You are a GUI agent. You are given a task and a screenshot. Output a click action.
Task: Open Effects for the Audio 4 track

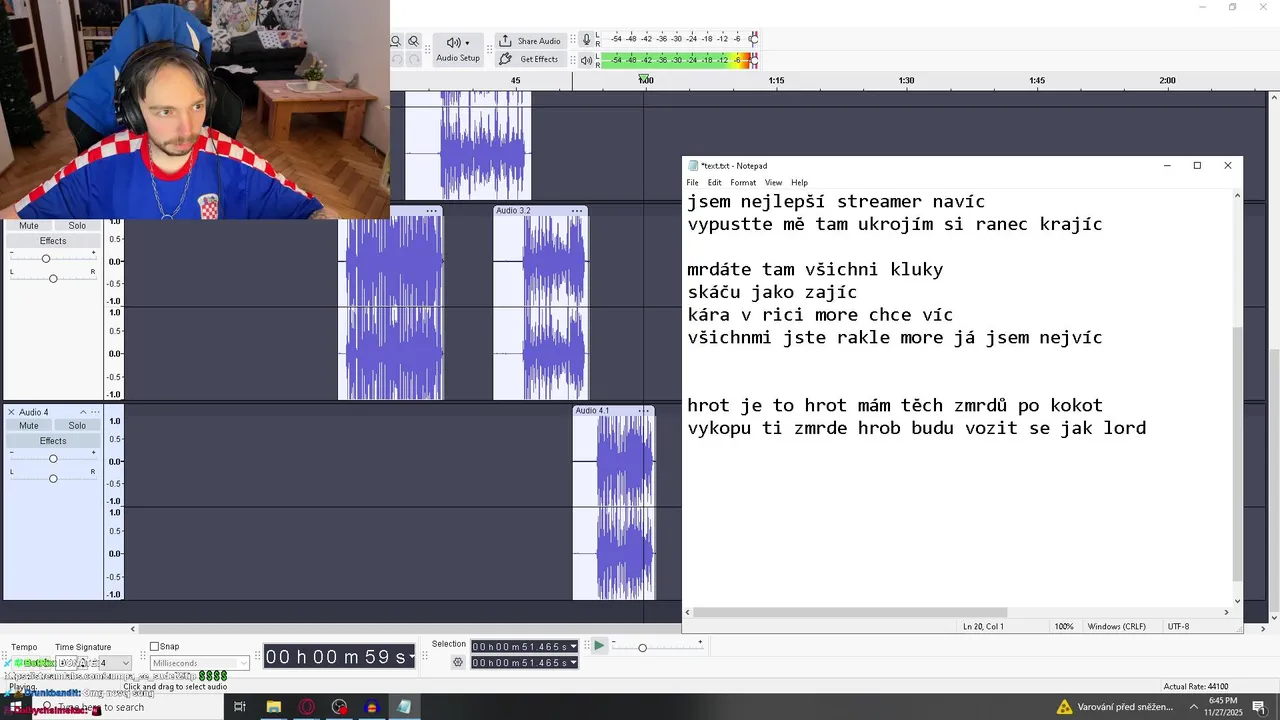click(x=53, y=441)
